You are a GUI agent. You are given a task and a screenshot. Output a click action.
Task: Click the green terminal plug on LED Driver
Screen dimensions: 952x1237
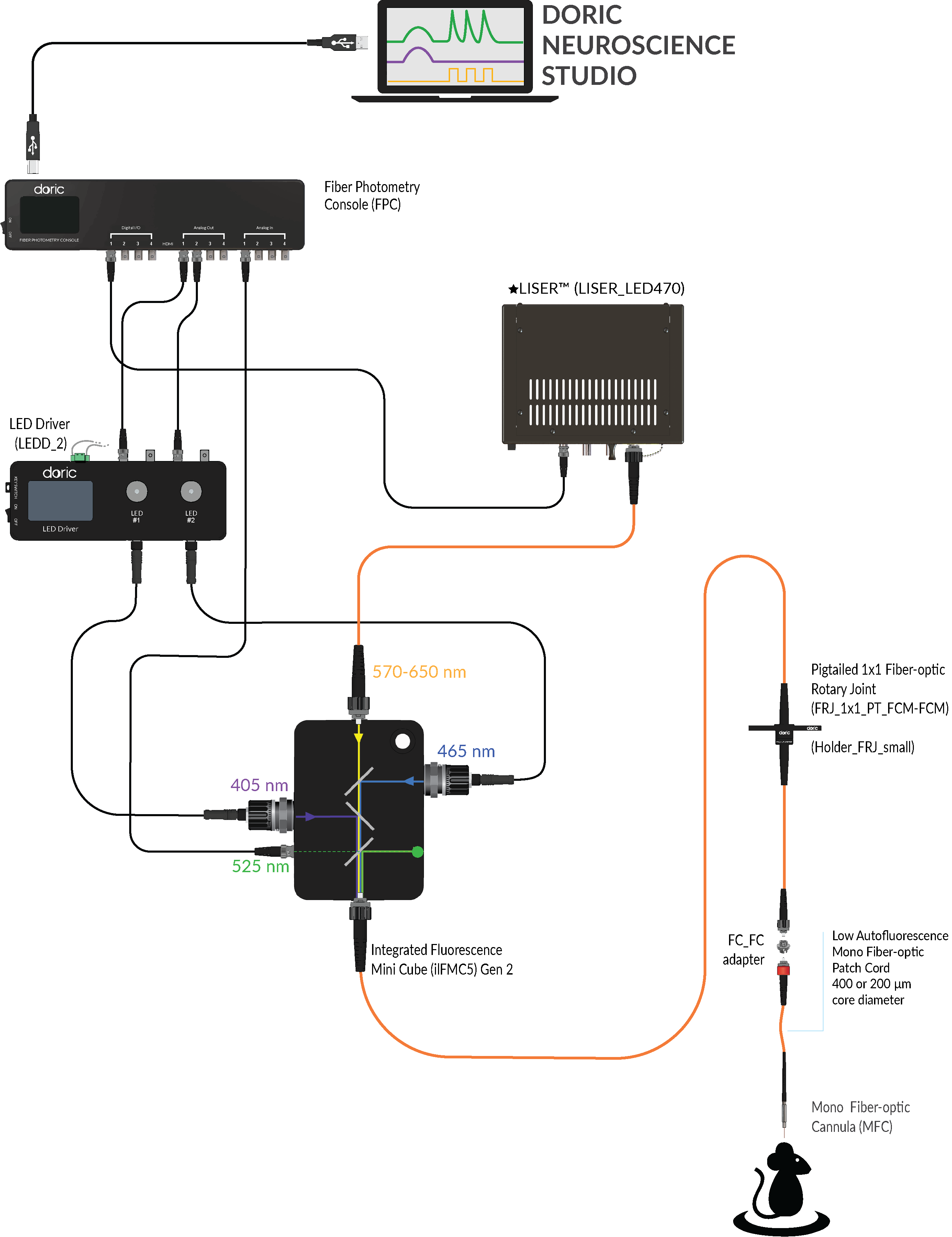80,457
